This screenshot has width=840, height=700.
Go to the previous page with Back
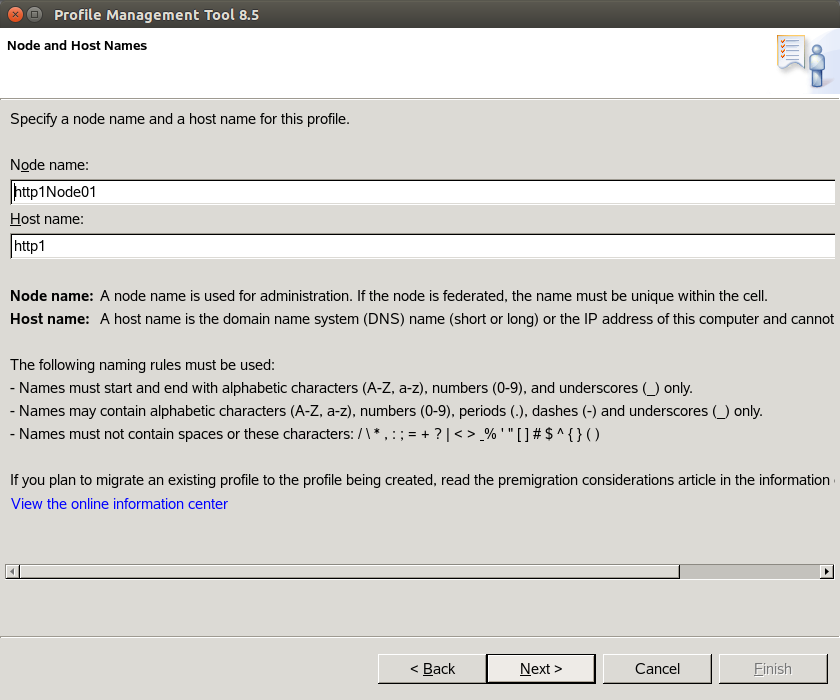pyautogui.click(x=432, y=668)
